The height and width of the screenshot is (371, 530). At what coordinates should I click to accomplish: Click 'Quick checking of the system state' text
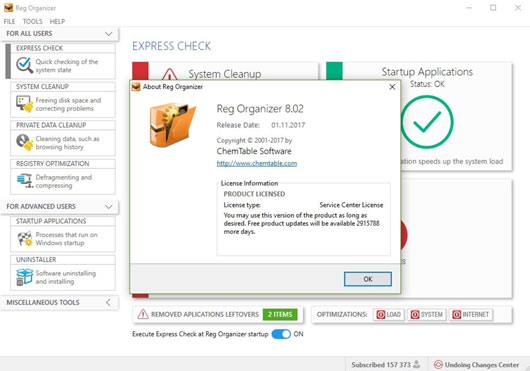67,66
